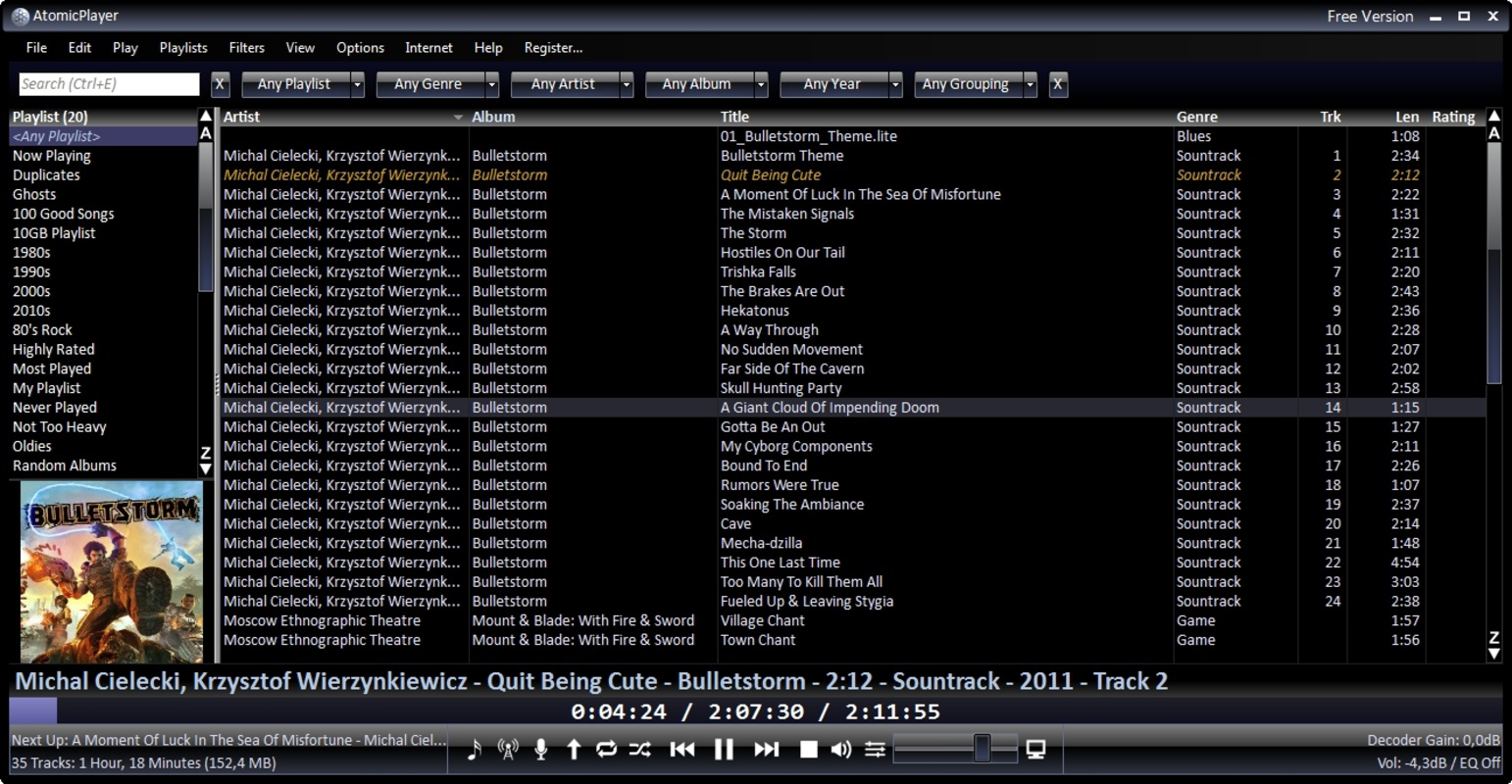1512x784 pixels.
Task: Open the equalizer sliders icon
Action: [x=875, y=750]
